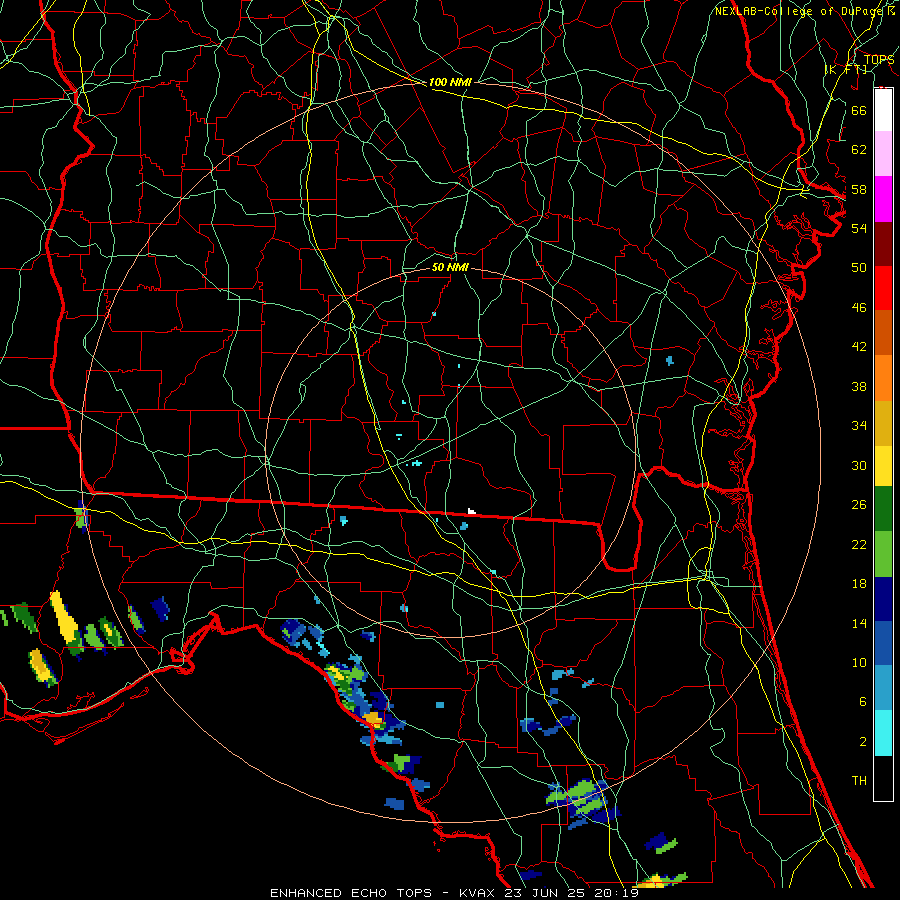Click the legend value 18
900x900 pixels.
pos(859,584)
